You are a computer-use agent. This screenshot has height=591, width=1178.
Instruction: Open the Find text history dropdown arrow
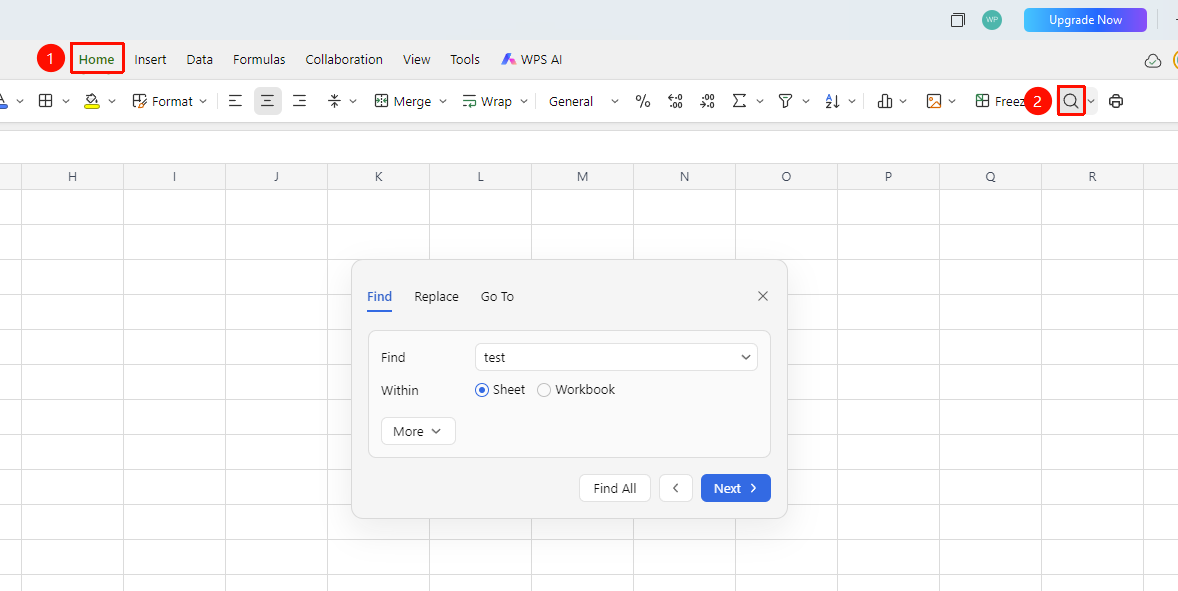click(745, 357)
